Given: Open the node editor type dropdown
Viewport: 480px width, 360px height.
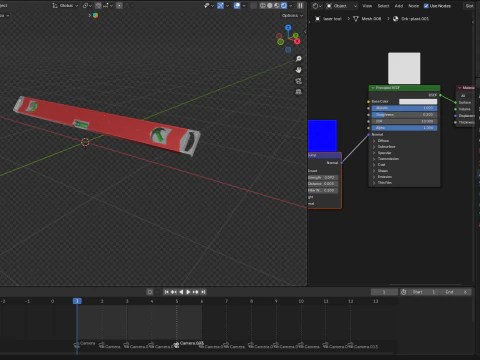Looking at the screenshot, I should (317, 6).
